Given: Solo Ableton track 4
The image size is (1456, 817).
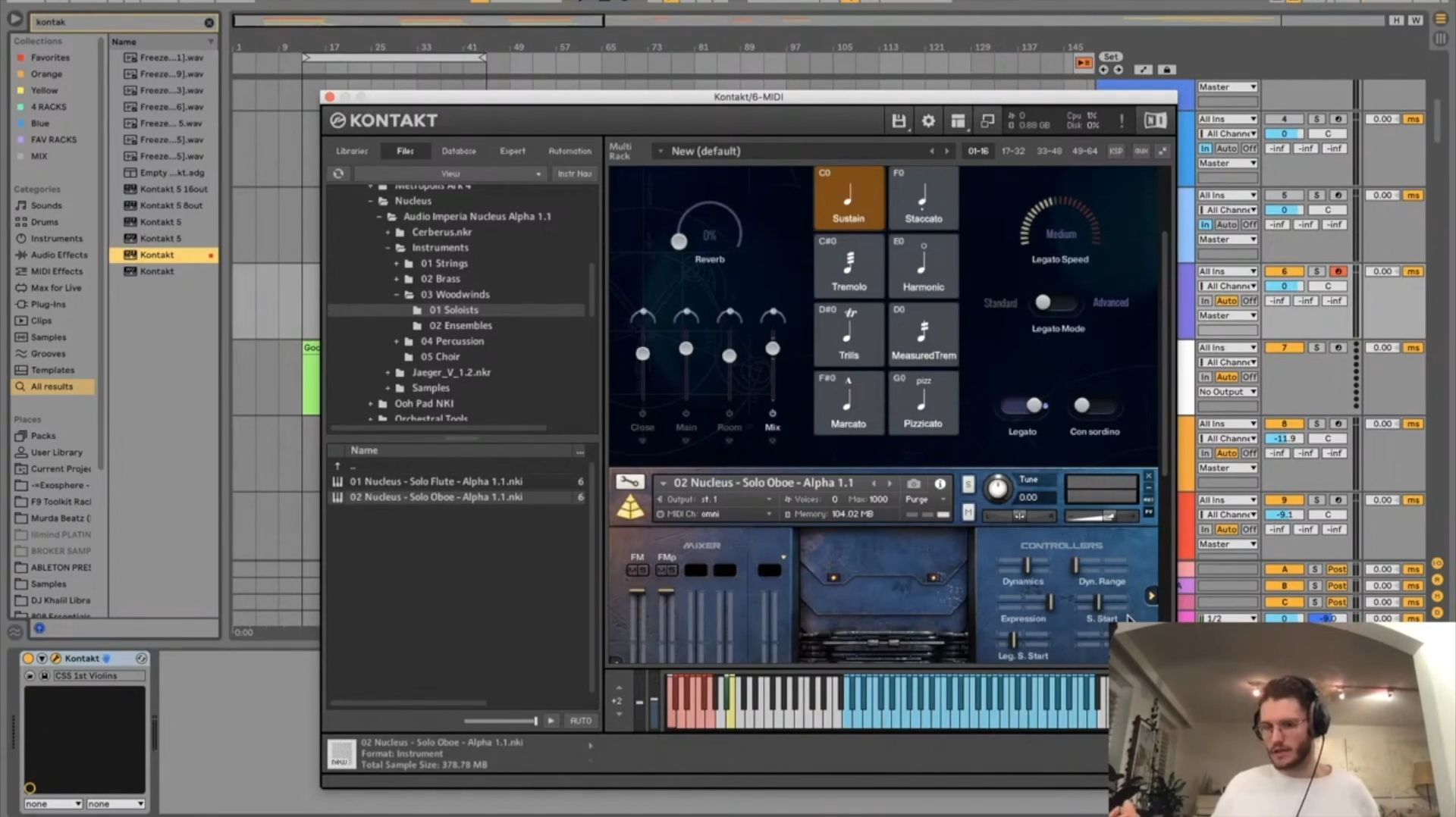Looking at the screenshot, I should [1316, 119].
